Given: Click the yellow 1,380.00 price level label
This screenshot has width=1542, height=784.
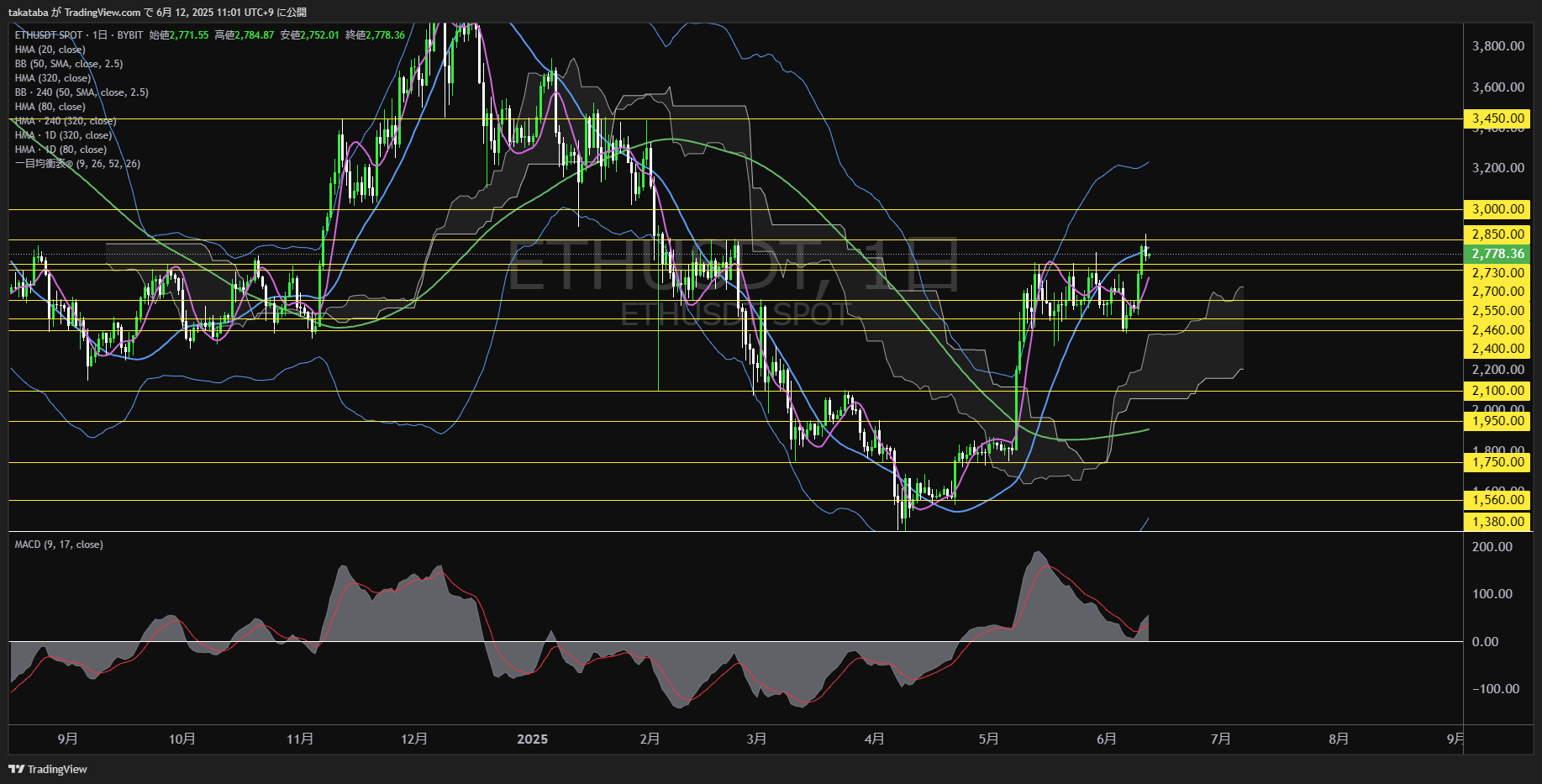Looking at the screenshot, I should [1498, 522].
